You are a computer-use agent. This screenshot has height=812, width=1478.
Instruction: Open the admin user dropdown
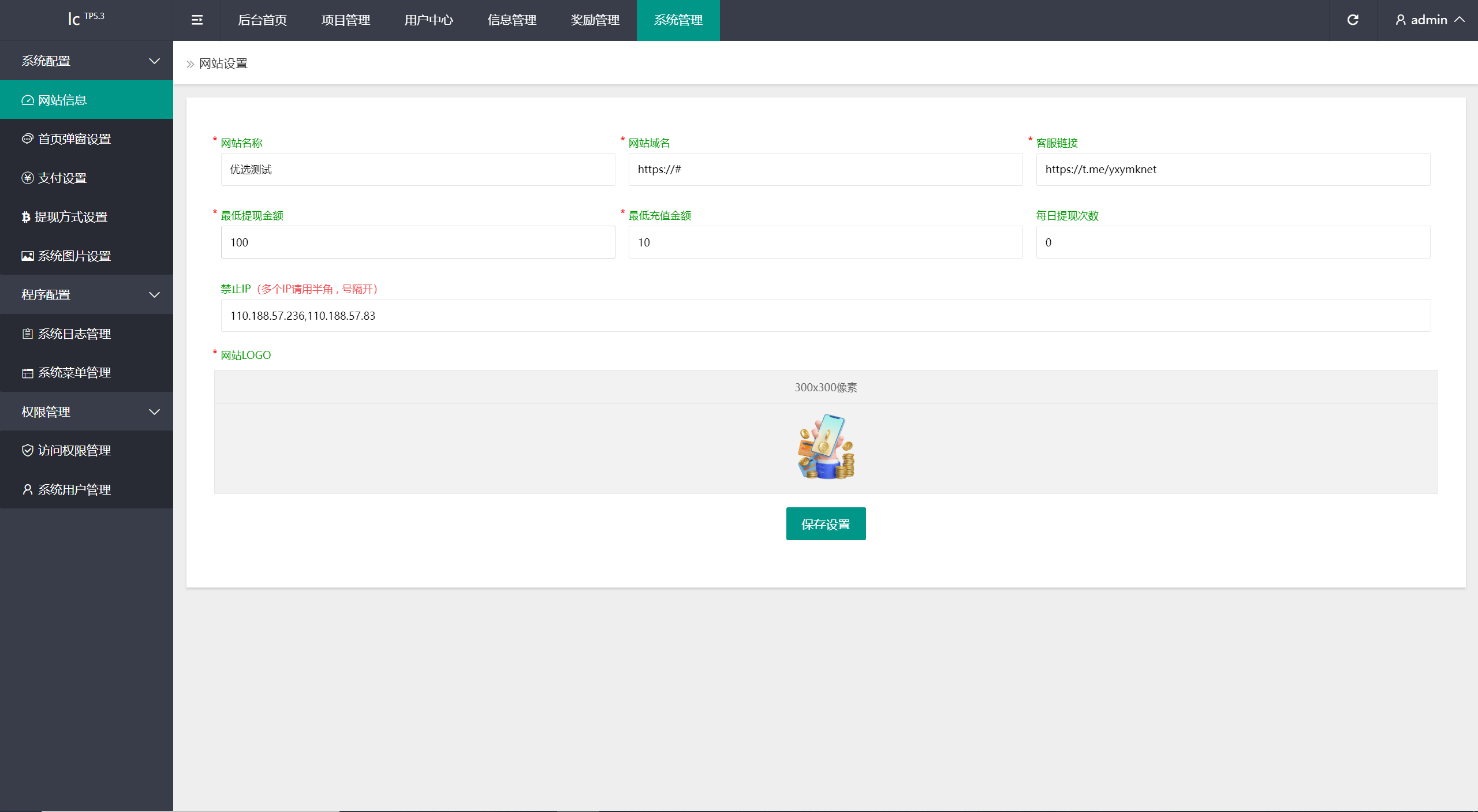pyautogui.click(x=1430, y=20)
